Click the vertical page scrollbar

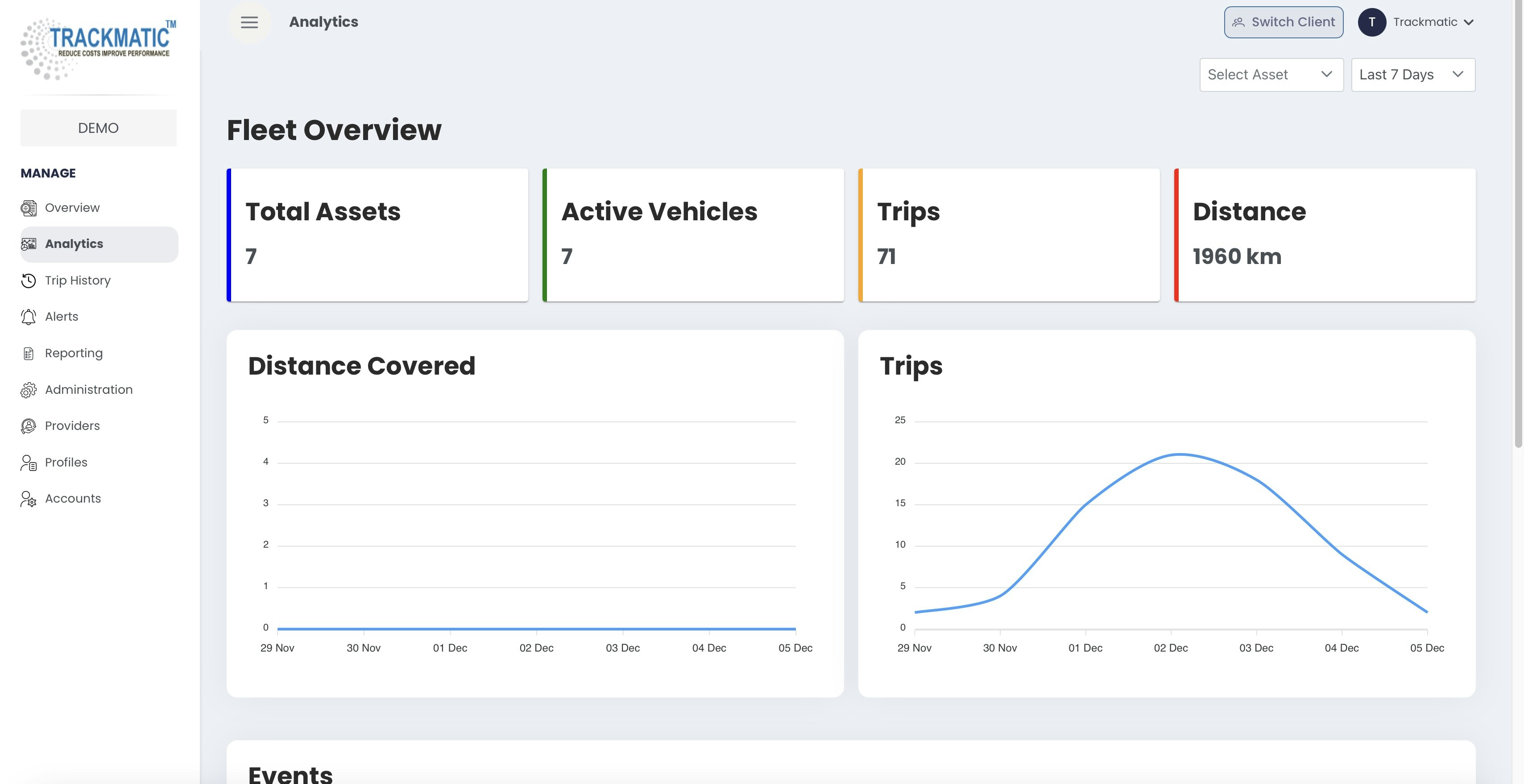(1518, 225)
